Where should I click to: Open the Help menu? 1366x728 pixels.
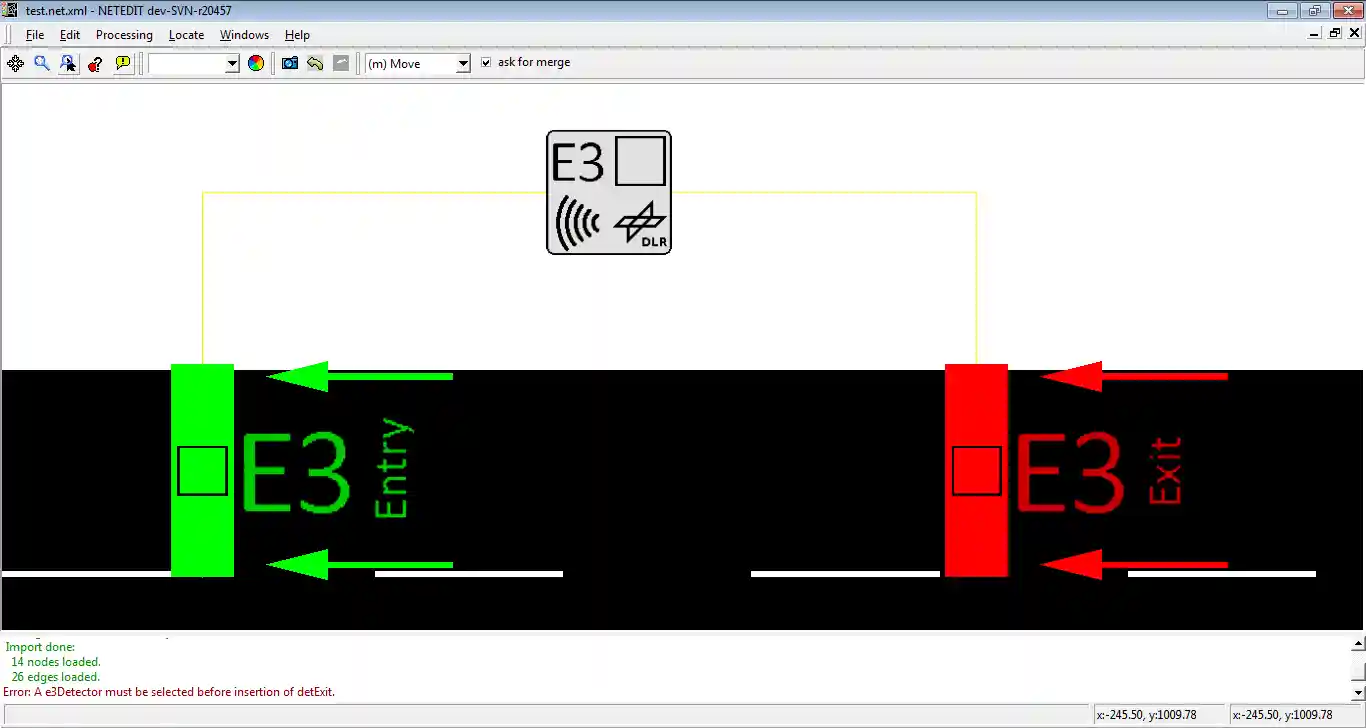(x=297, y=35)
